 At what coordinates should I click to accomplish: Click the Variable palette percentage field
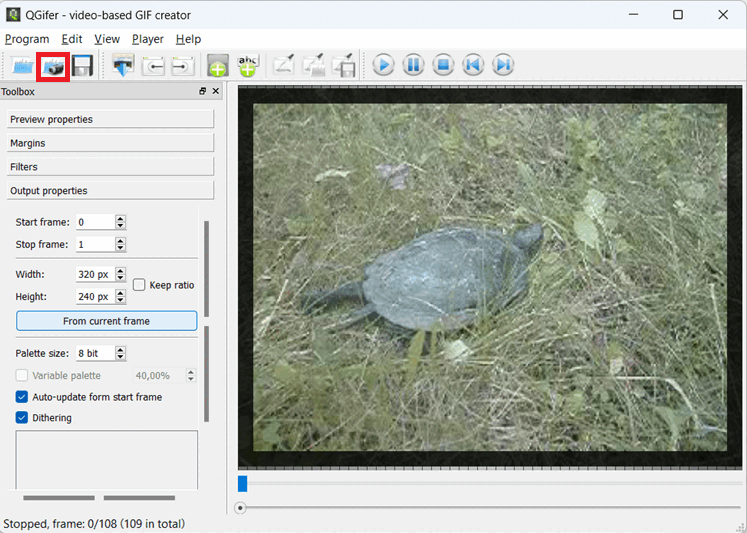click(158, 375)
